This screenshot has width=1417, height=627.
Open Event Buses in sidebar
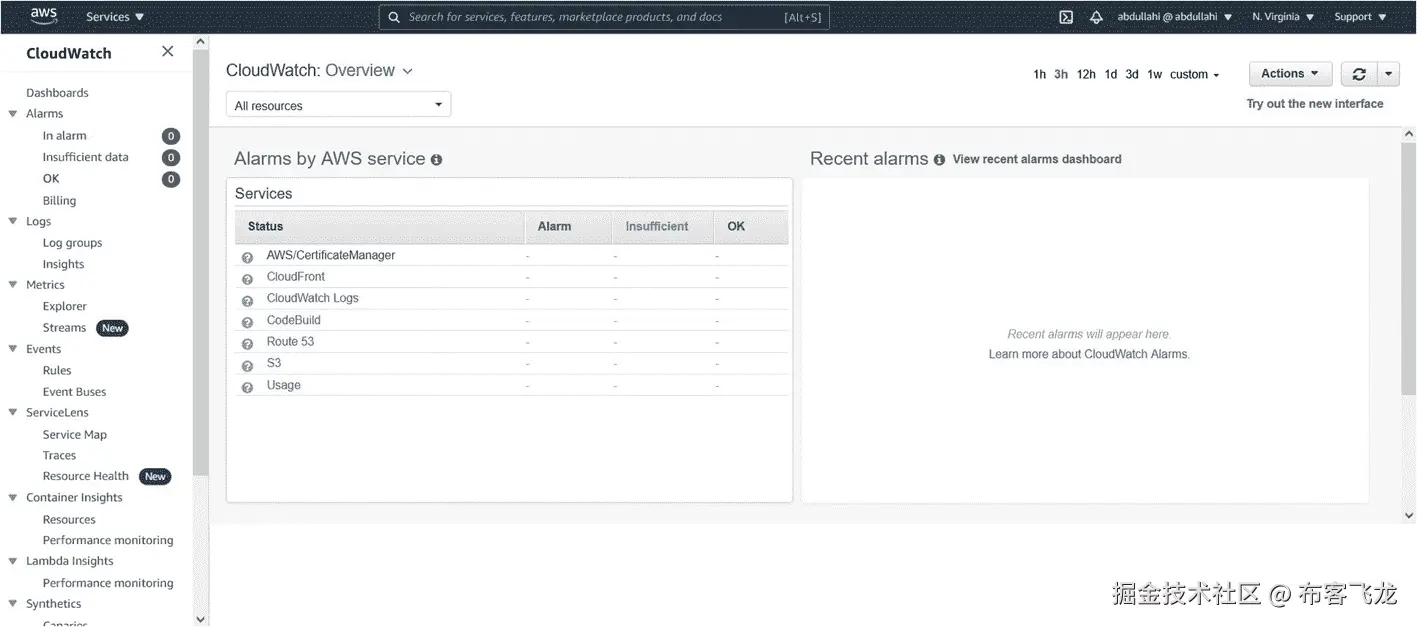click(x=74, y=392)
